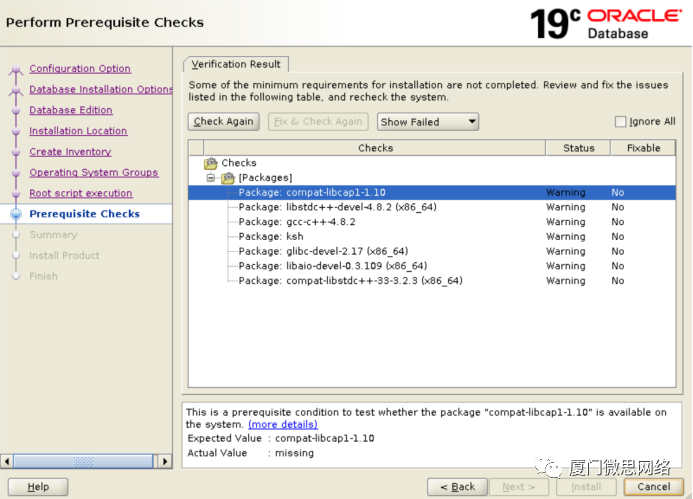Screen dimensions: 693x499
Task: Click the Finish step label
Action: click(x=43, y=276)
